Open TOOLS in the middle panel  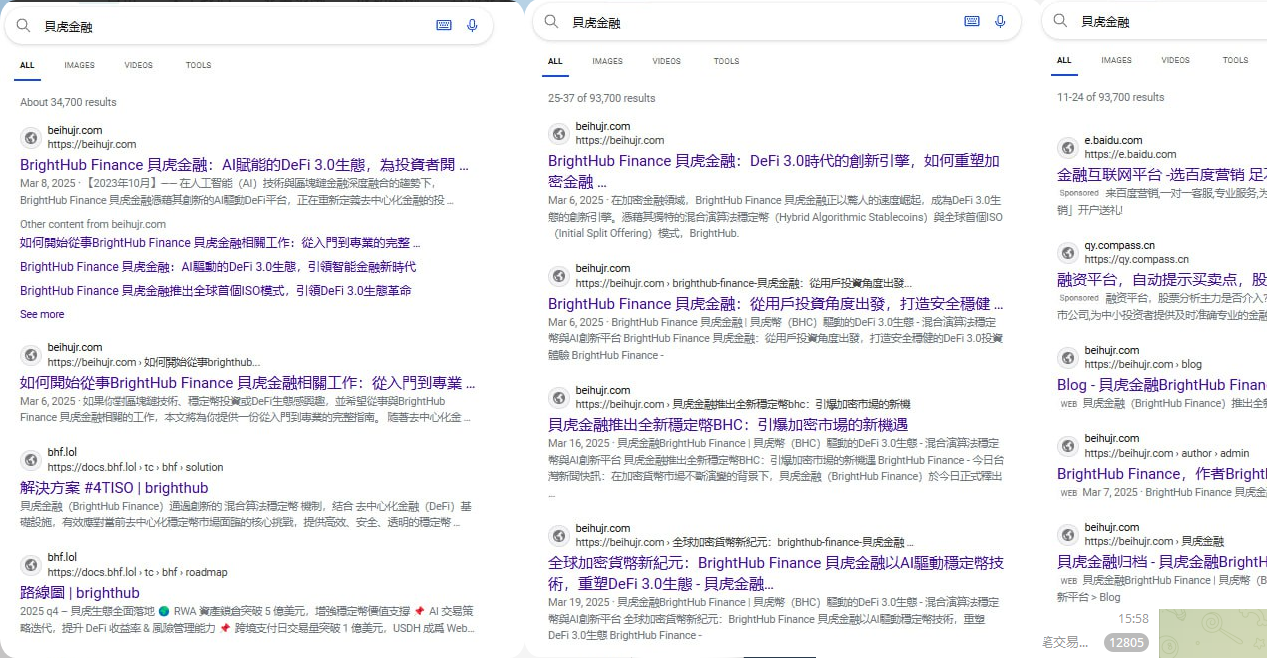[727, 62]
